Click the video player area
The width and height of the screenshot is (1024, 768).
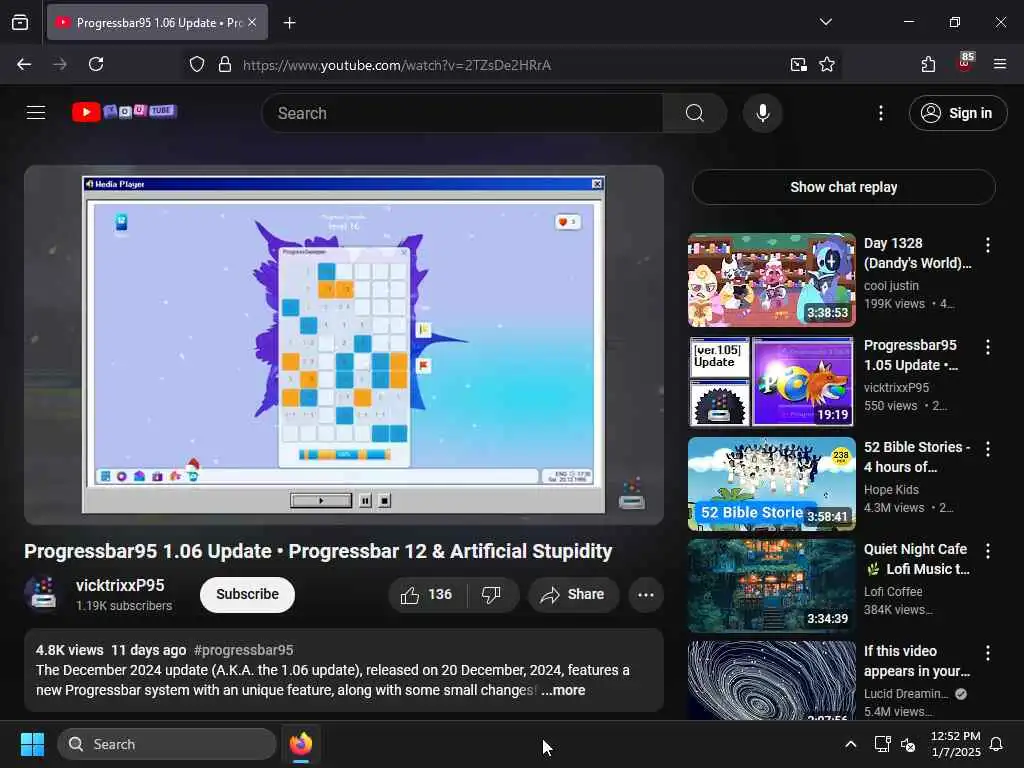(344, 344)
